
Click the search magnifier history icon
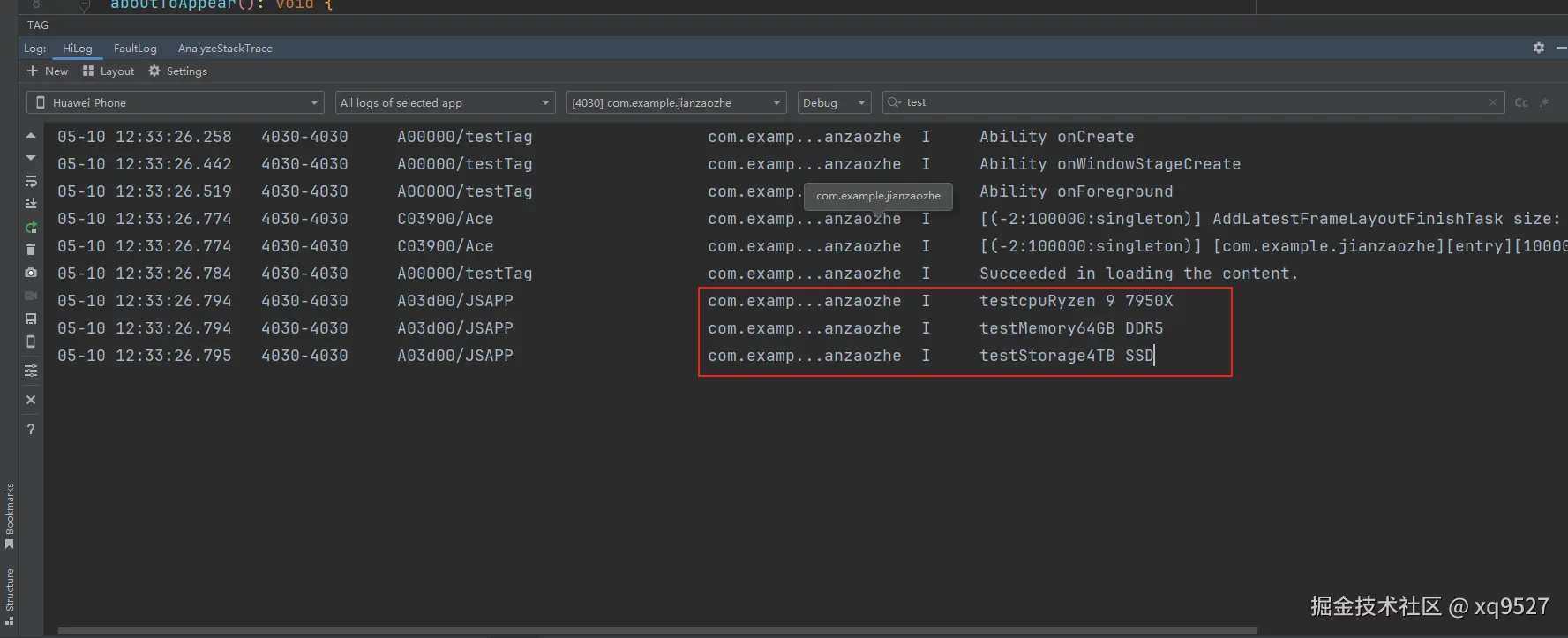click(x=894, y=102)
